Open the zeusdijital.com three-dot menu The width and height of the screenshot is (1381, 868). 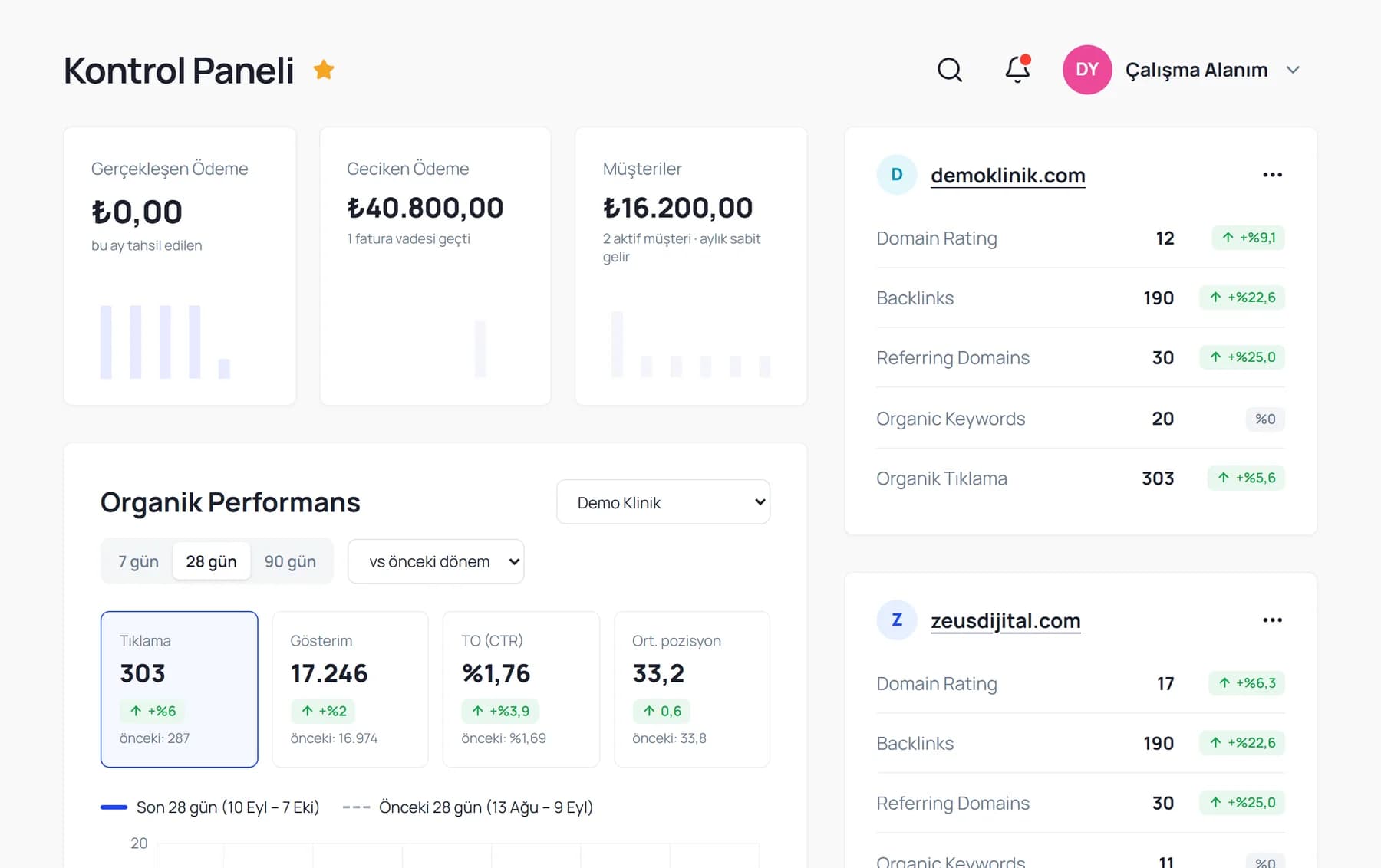coord(1272,620)
